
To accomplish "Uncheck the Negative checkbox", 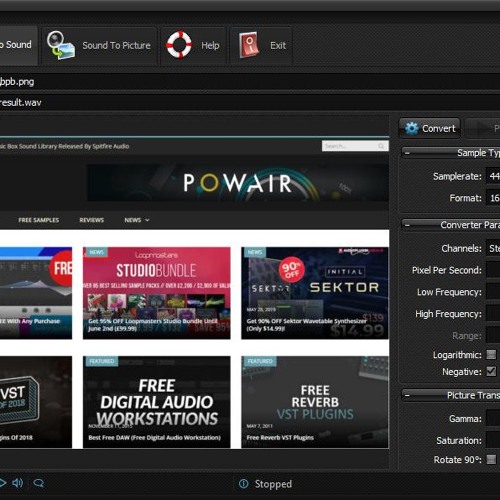I will click(491, 371).
